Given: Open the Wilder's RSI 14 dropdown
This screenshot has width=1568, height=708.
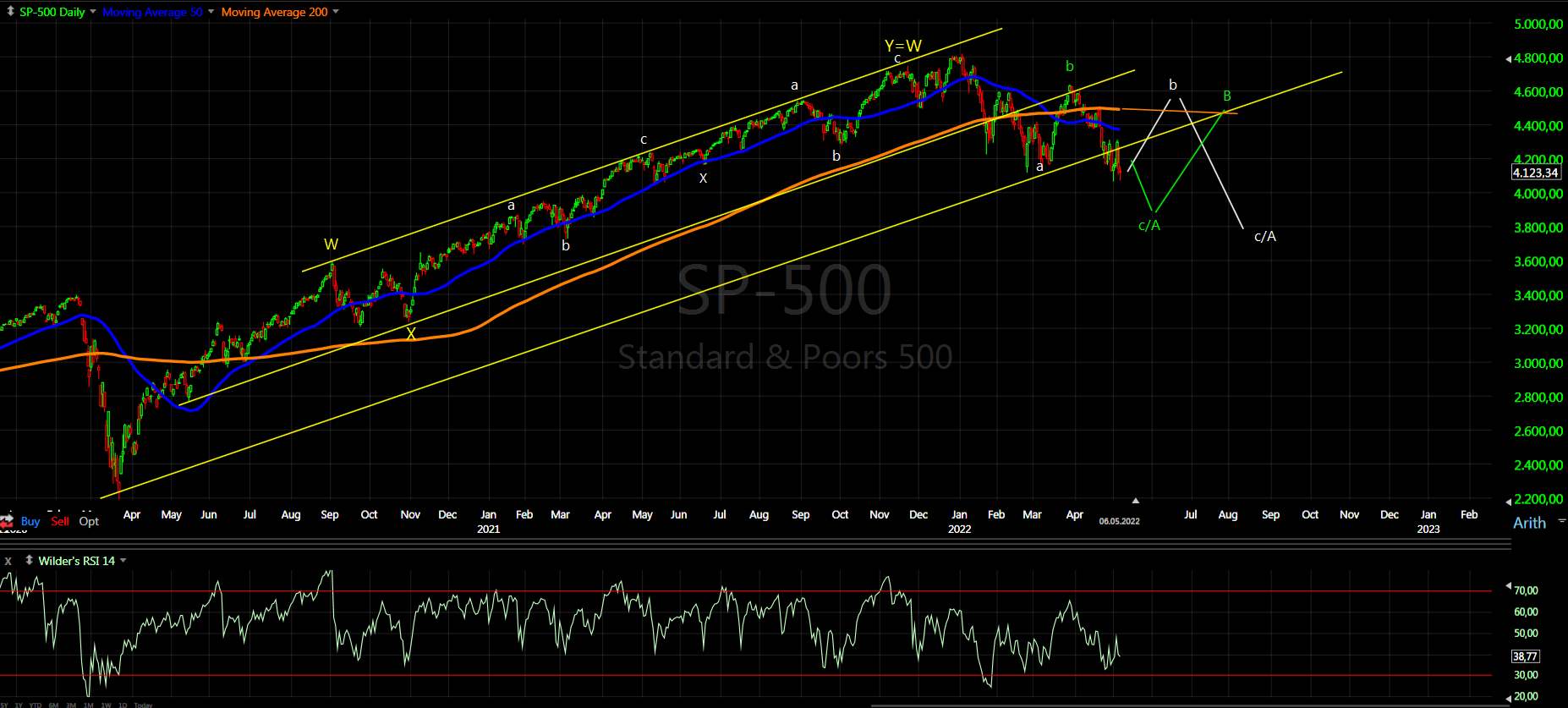Looking at the screenshot, I should tap(123, 561).
